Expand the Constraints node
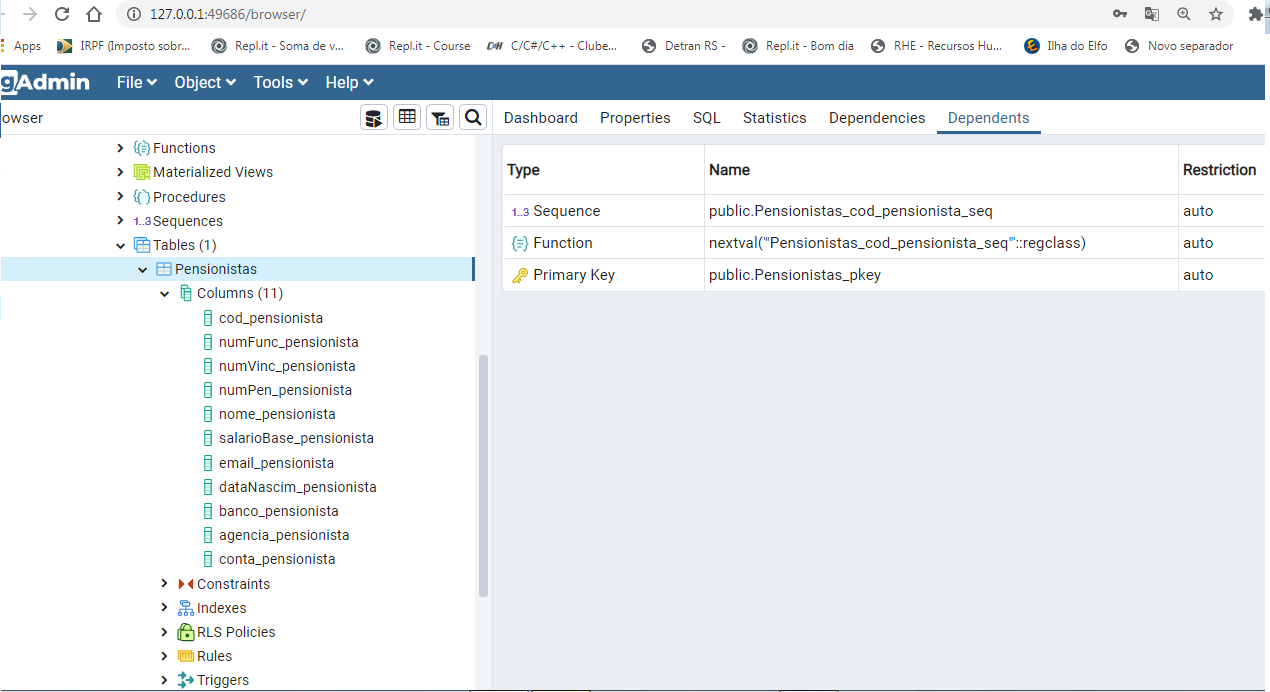Viewport: 1270px width, 692px height. 165,584
